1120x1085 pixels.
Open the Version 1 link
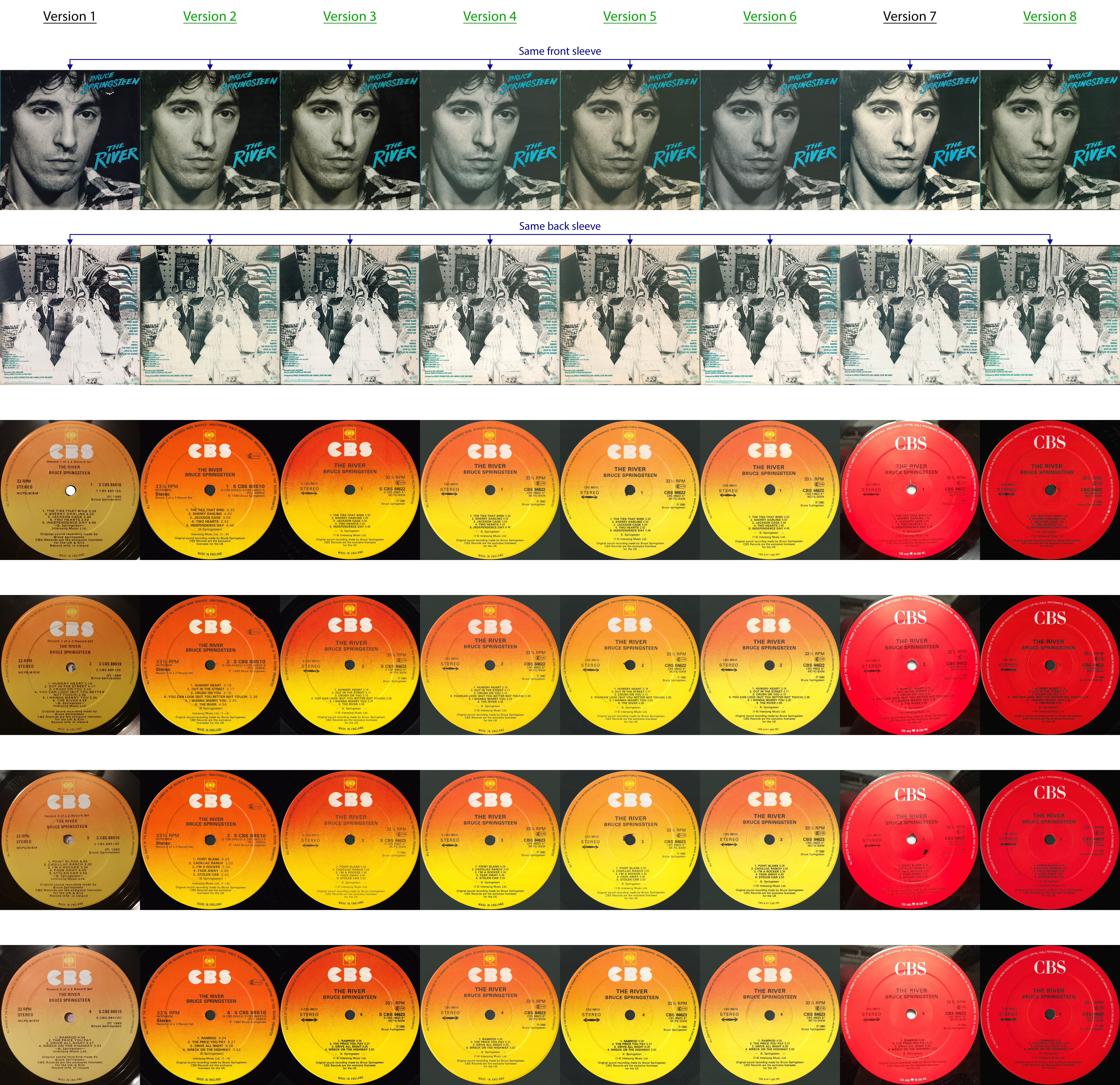pos(70,17)
